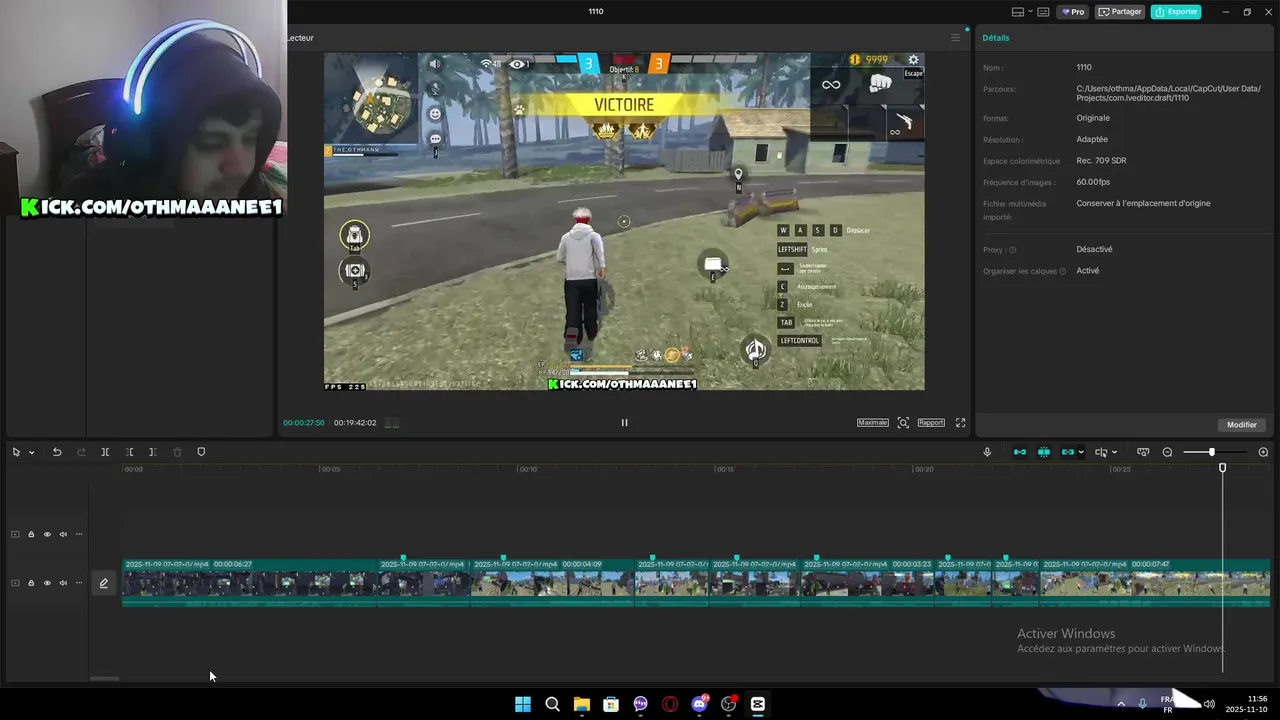The width and height of the screenshot is (1280, 720).
Task: Toggle clip linkage on the timeline
Action: [x=1067, y=452]
